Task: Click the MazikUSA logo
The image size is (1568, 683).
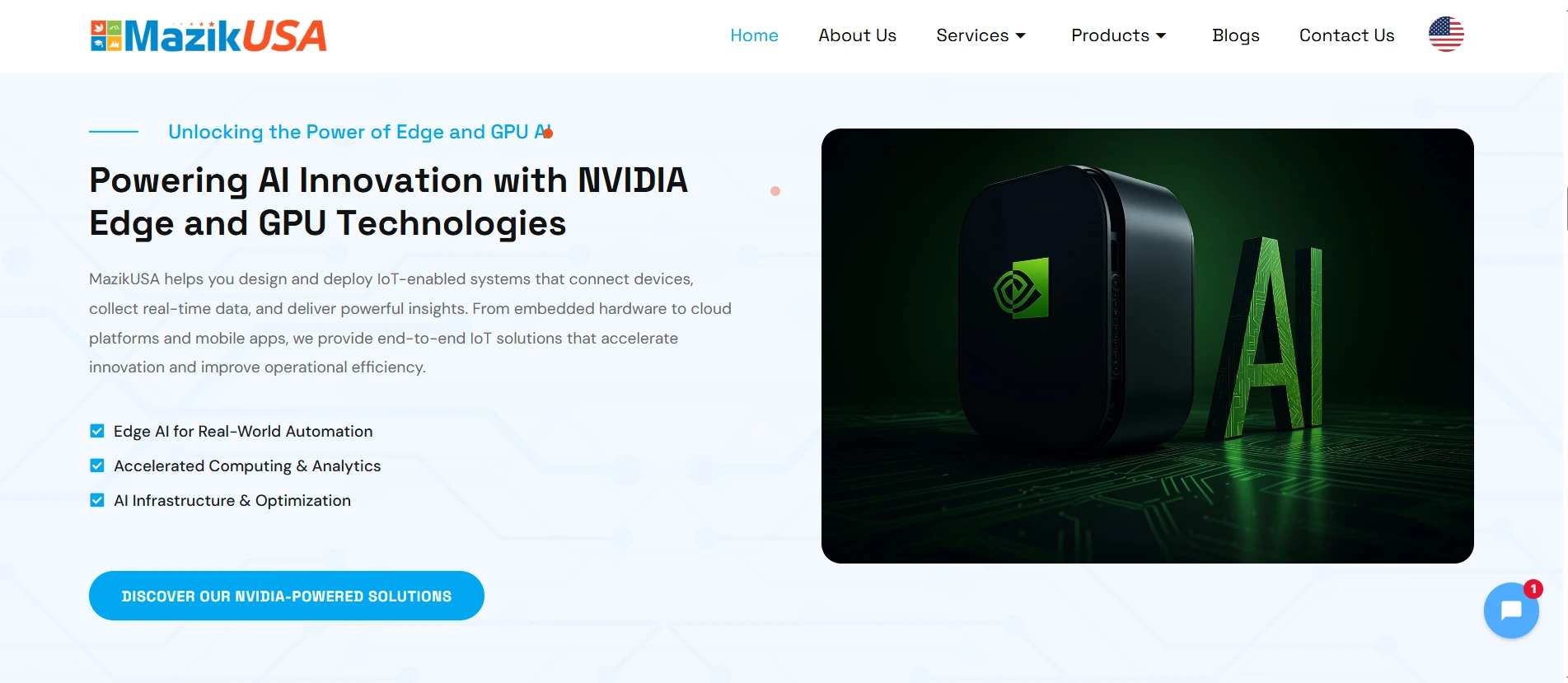Action: point(208,36)
